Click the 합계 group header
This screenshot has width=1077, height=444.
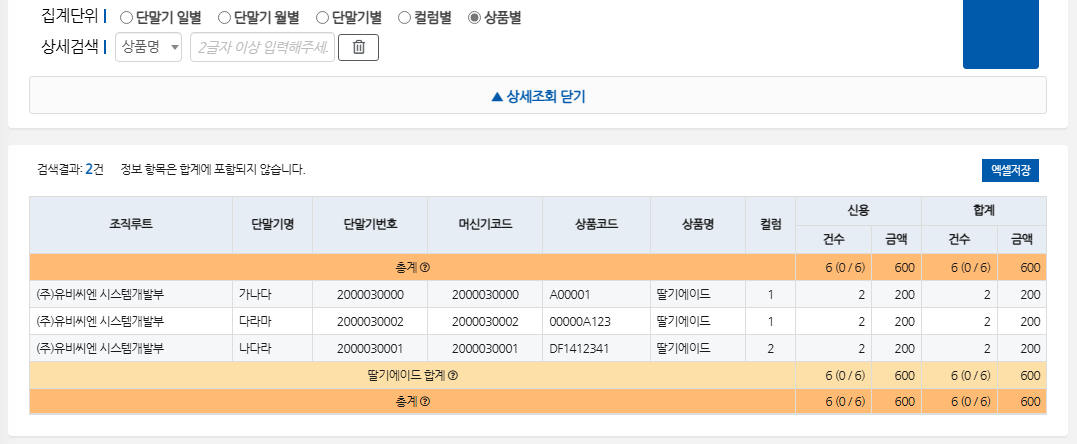point(984,211)
